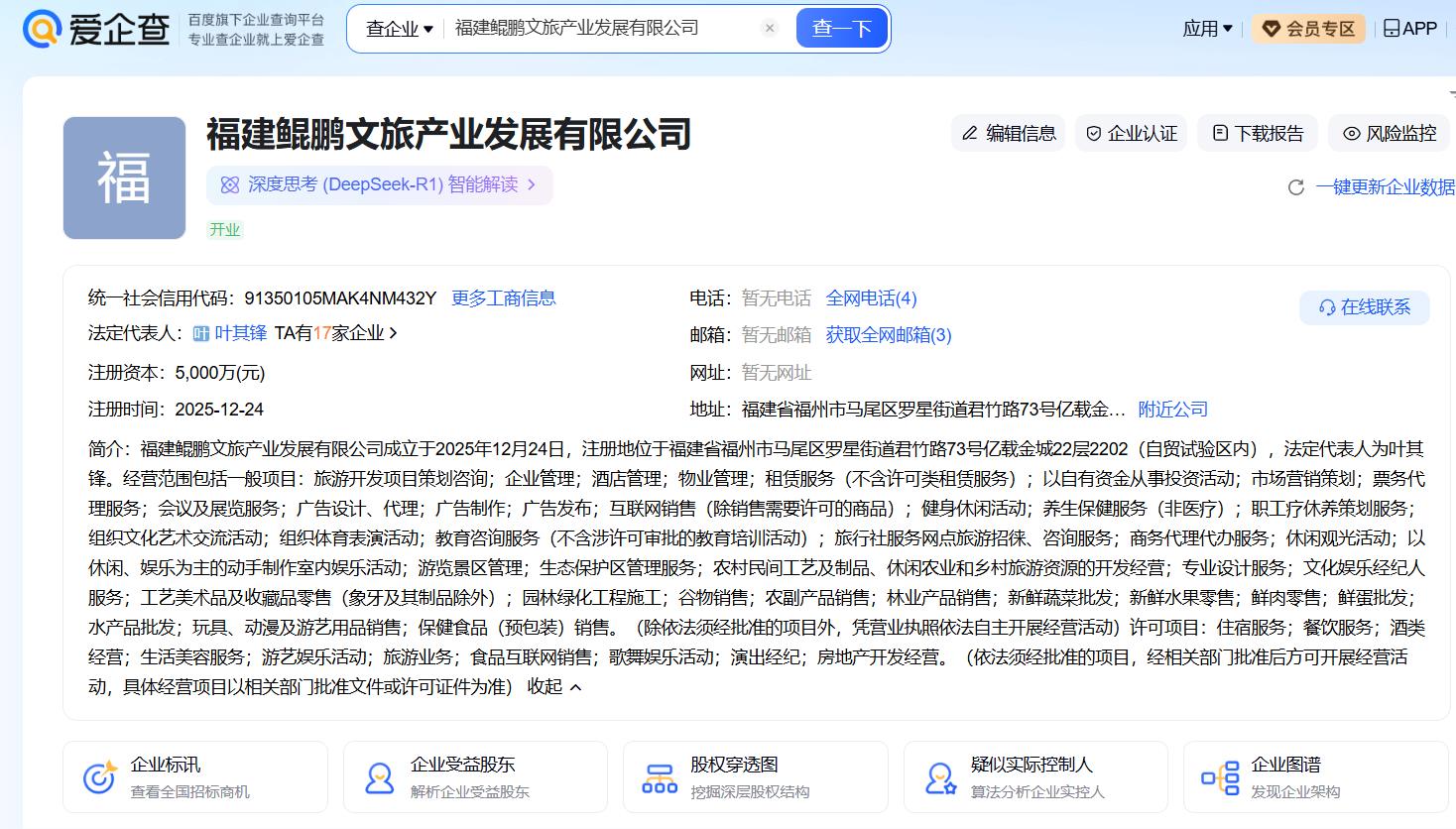Expand the 查企业 search type dropdown

(400, 29)
